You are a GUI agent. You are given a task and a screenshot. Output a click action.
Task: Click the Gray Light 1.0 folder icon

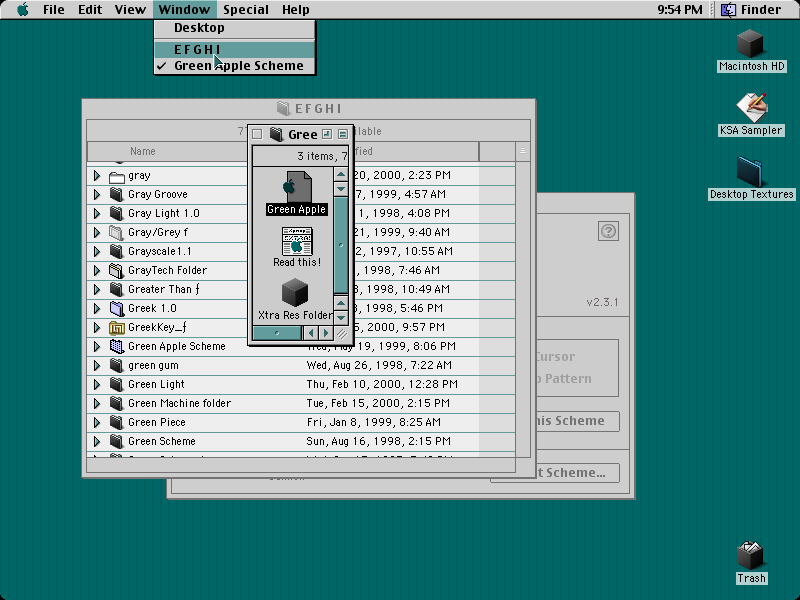tap(117, 213)
